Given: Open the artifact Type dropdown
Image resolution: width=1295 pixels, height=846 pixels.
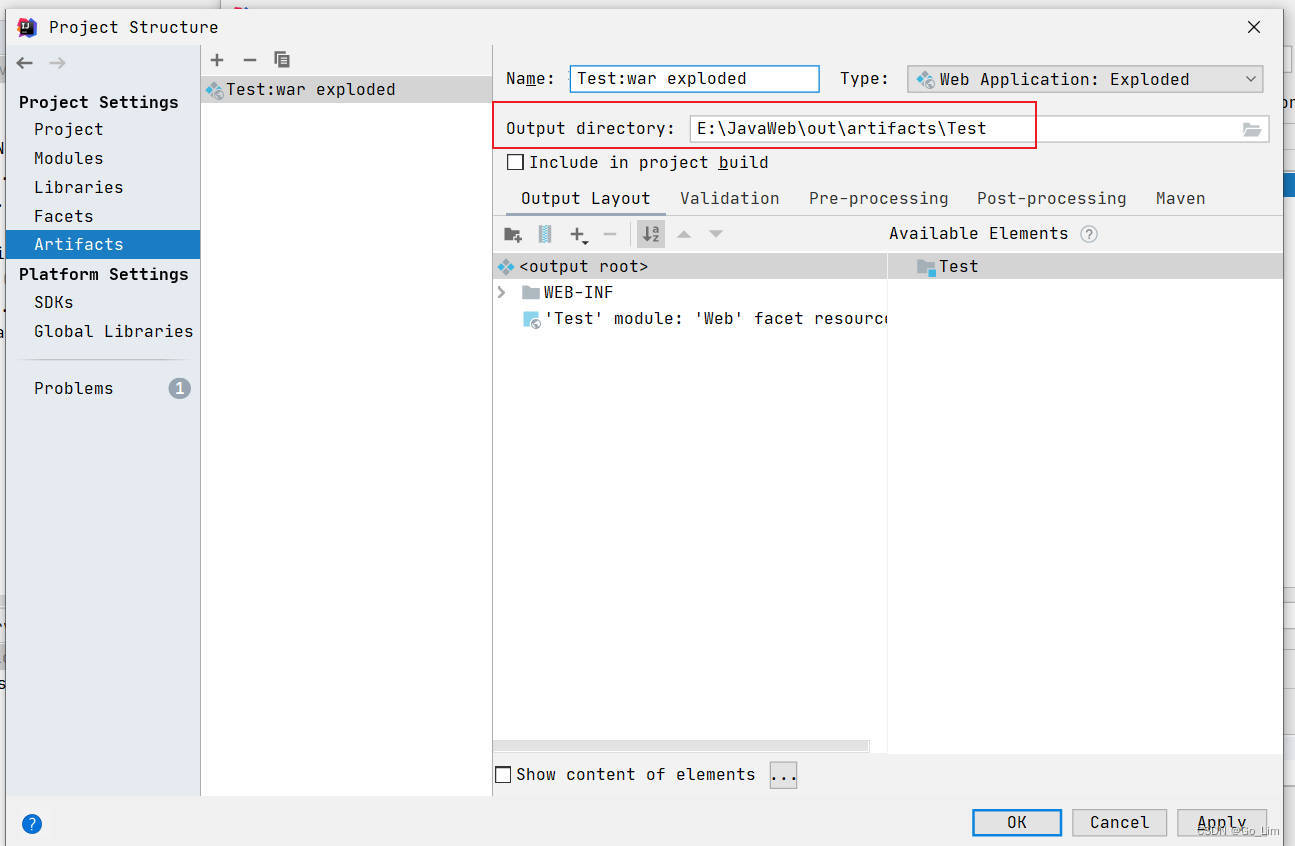Looking at the screenshot, I should click(1085, 79).
